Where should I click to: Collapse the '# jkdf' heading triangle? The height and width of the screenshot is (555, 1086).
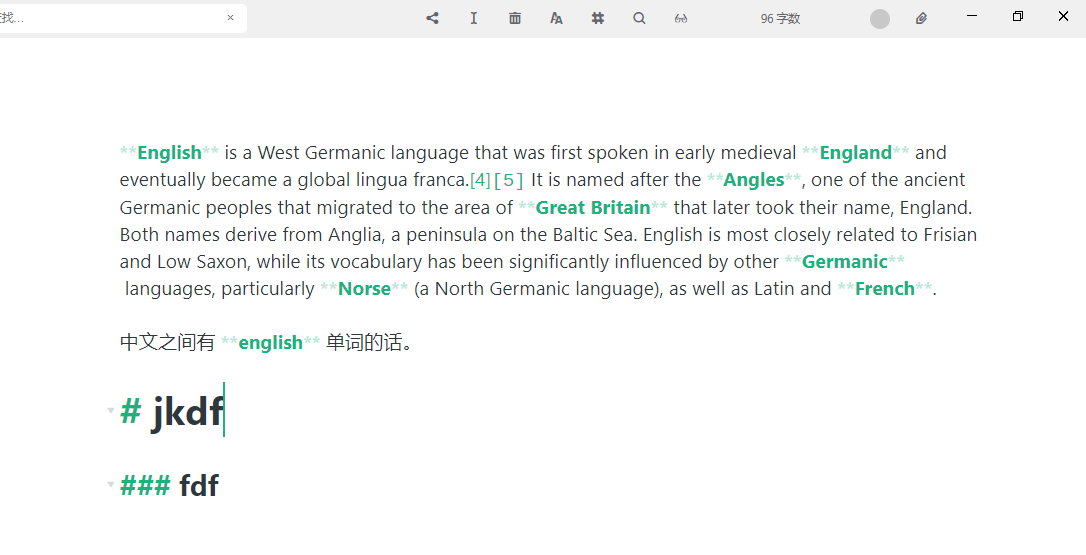tap(110, 410)
